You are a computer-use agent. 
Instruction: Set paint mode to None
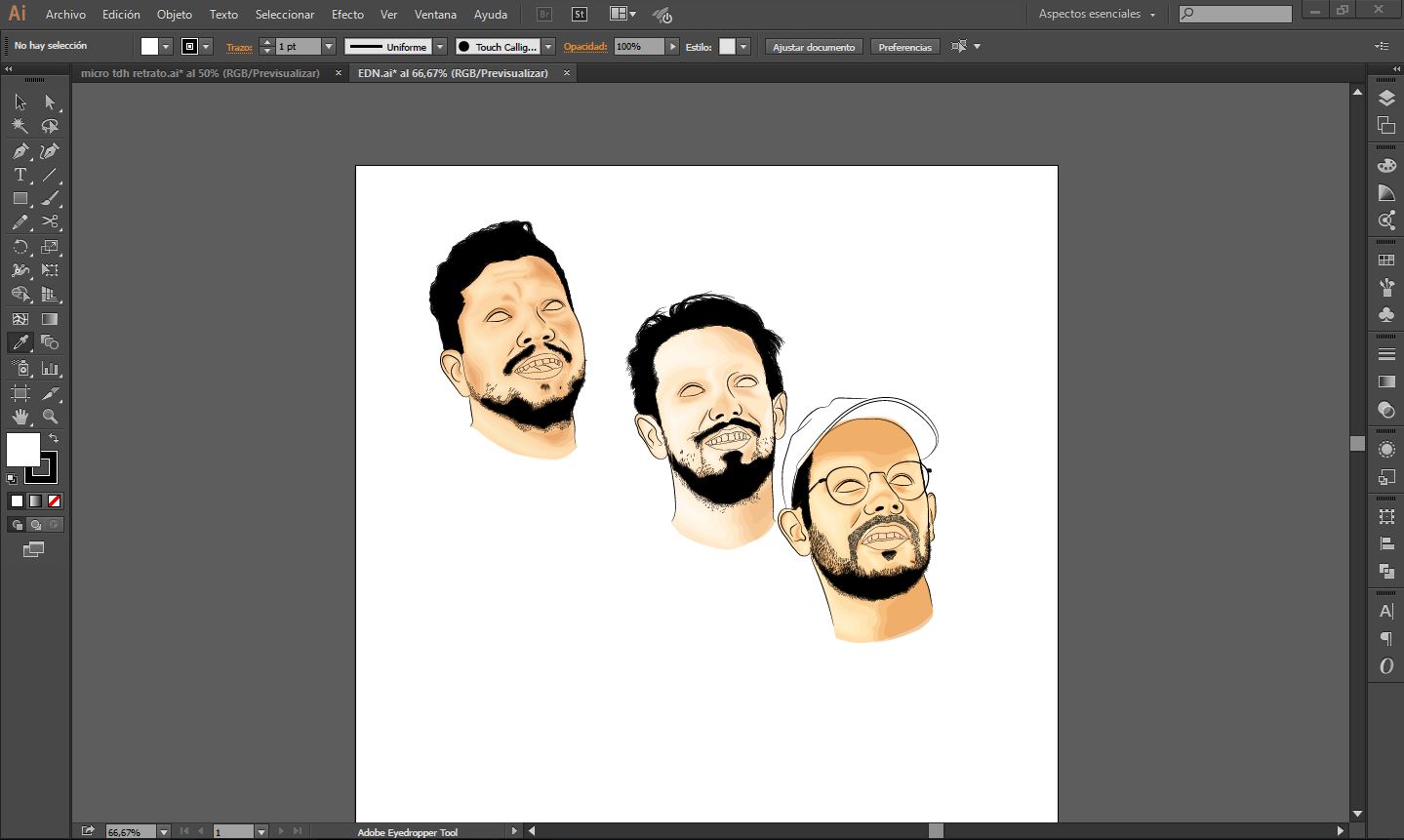point(55,500)
